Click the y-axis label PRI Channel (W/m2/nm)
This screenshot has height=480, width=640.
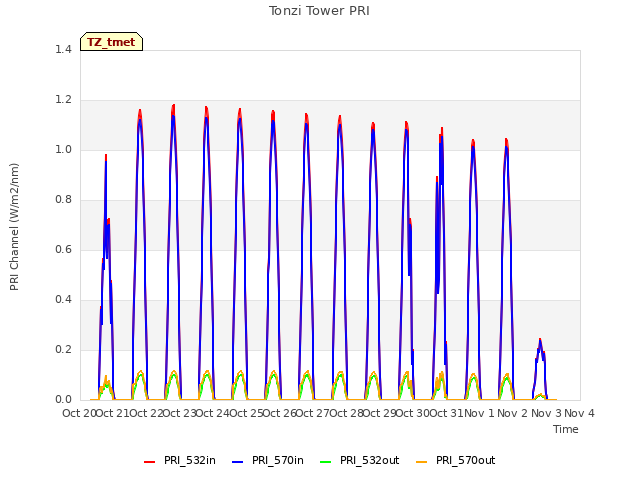[x=14, y=227]
